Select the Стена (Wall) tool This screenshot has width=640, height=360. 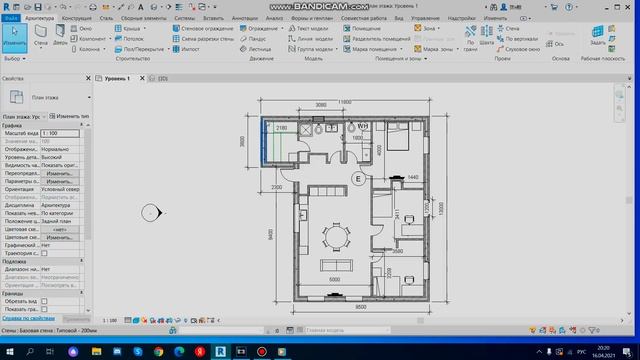point(41,36)
